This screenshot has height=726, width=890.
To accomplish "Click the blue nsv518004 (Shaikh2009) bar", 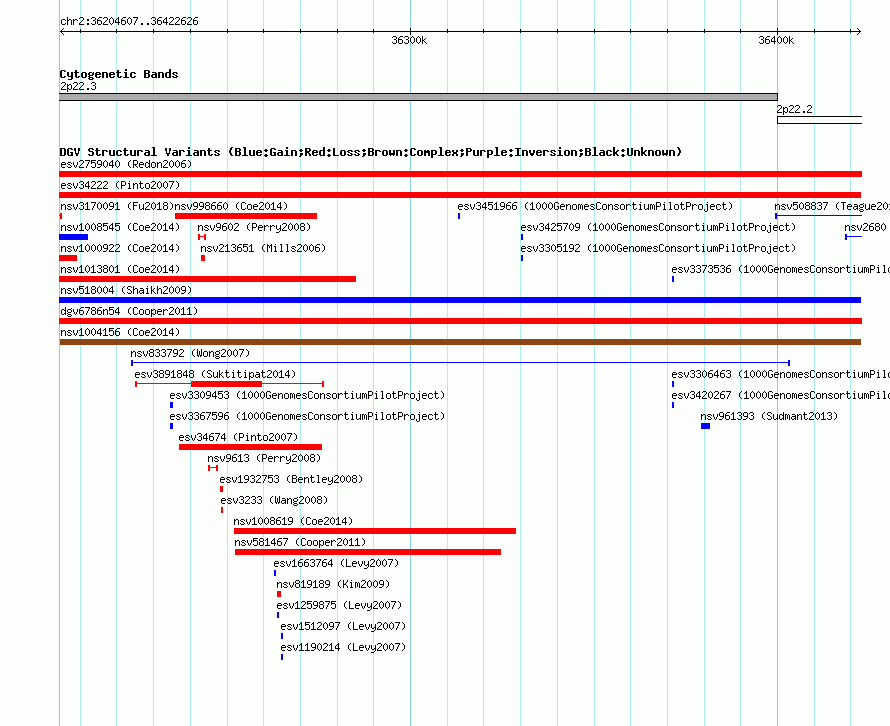I will 460,300.
